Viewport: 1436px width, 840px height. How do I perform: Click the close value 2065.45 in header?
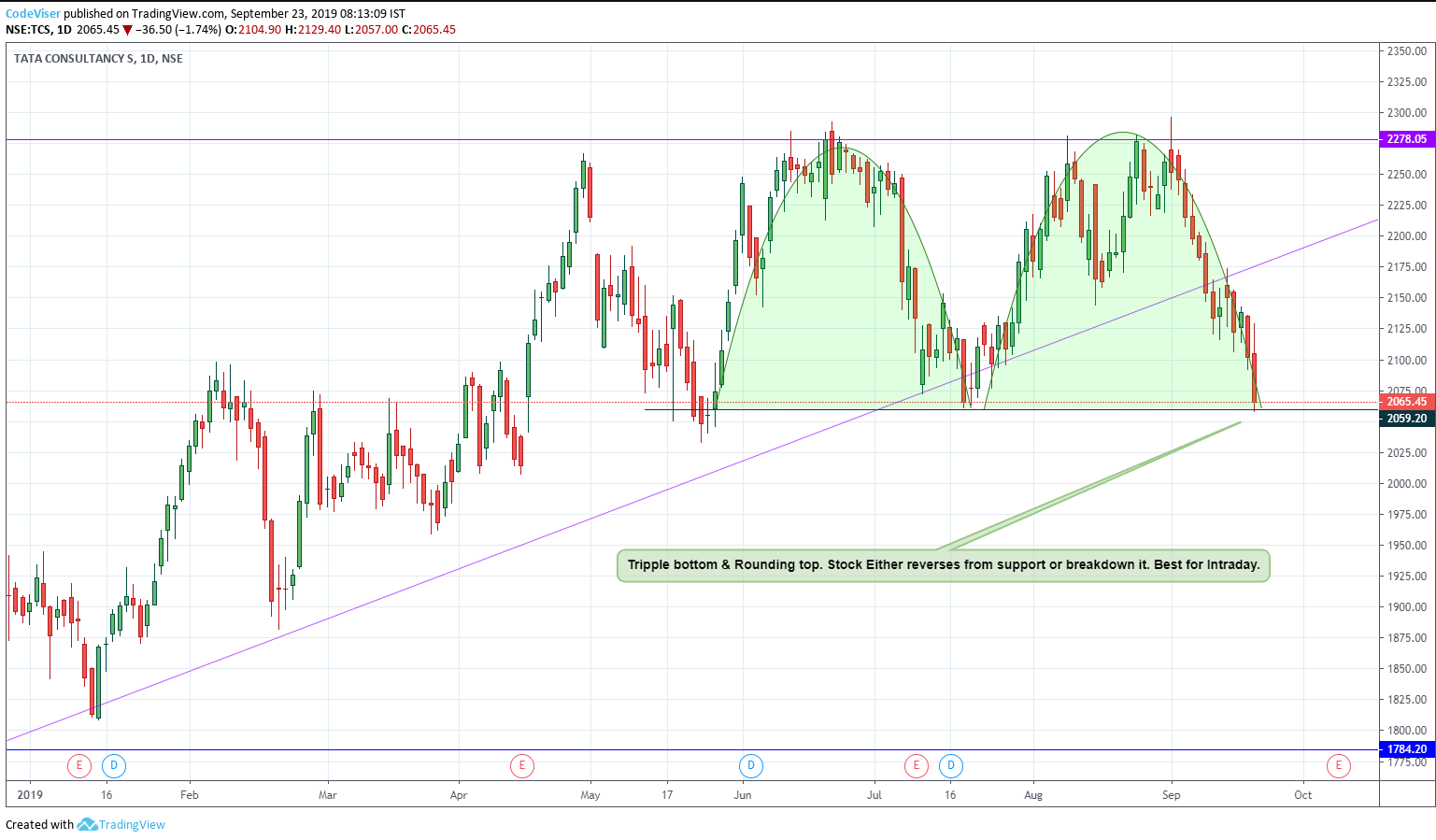click(x=434, y=30)
